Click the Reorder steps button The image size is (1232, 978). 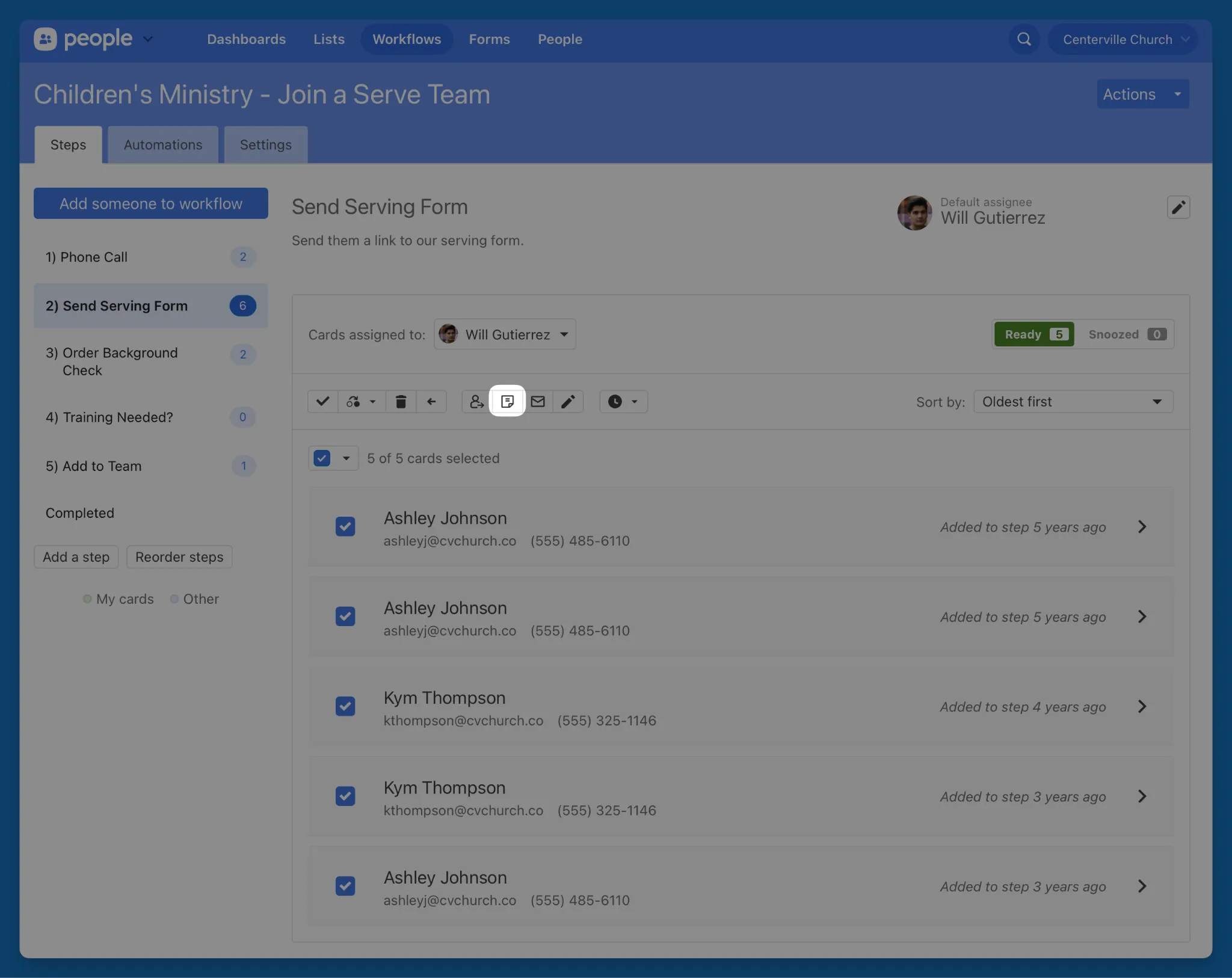click(179, 557)
